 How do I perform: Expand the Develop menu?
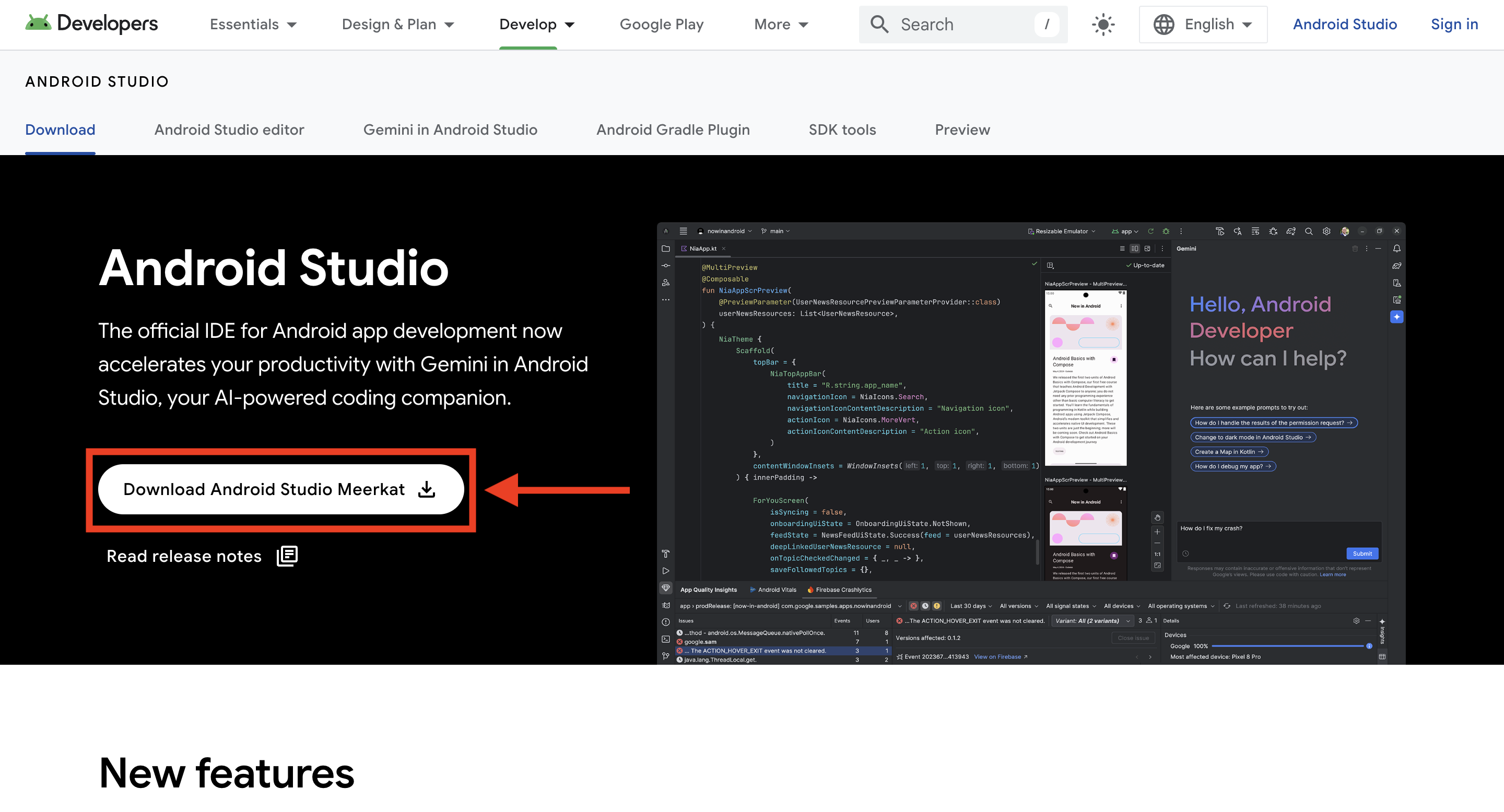pos(537,25)
